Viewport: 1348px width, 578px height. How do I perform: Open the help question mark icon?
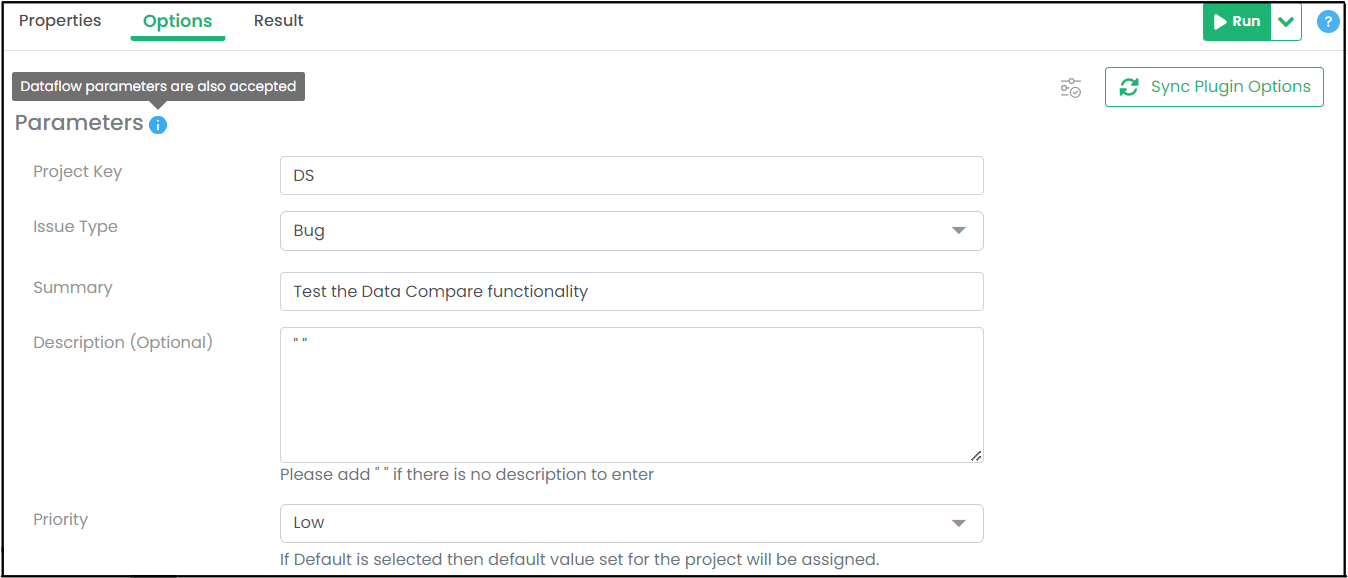point(1327,21)
